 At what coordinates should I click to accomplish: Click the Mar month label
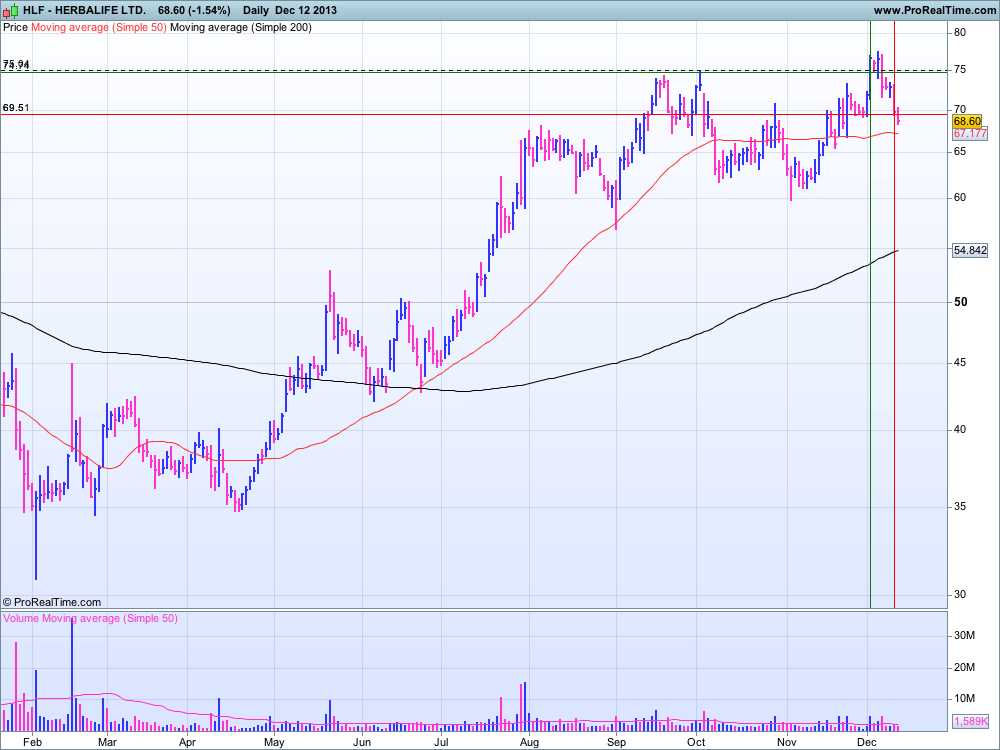(107, 742)
